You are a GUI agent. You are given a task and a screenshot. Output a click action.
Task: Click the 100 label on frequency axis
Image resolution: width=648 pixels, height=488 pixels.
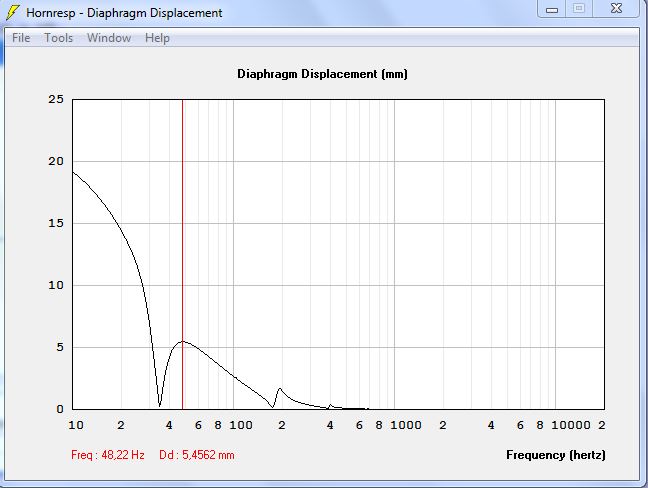pos(241,425)
